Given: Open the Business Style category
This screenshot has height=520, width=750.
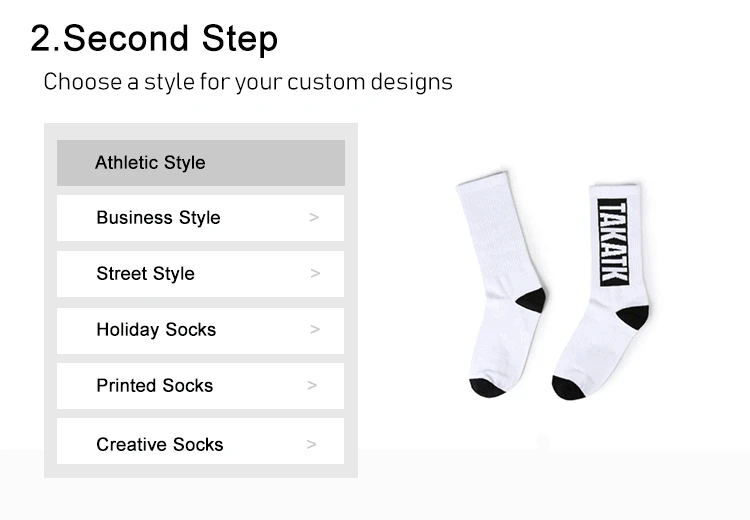Looking at the screenshot, I should click(200, 218).
